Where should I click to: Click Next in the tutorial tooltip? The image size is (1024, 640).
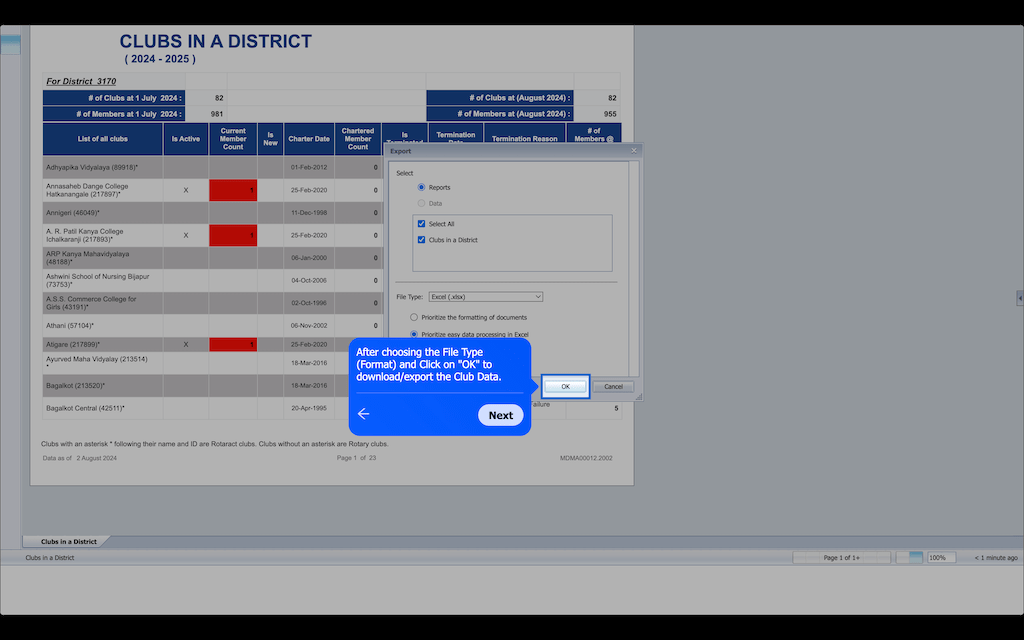tap(500, 415)
